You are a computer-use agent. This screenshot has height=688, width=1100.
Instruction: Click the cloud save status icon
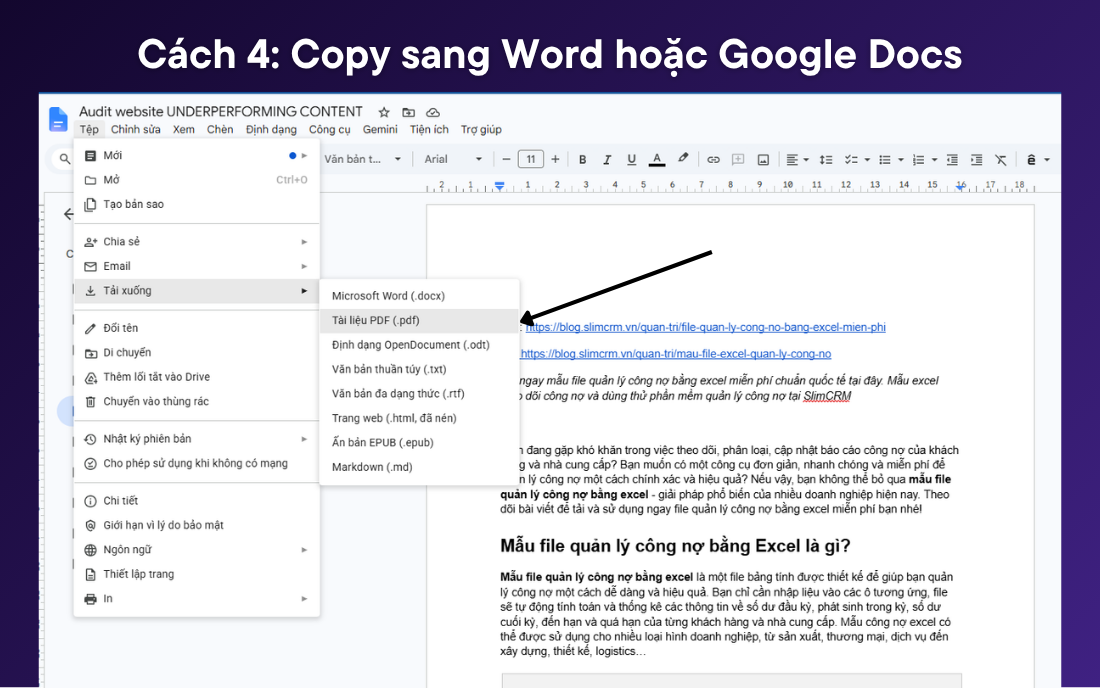pos(433,112)
